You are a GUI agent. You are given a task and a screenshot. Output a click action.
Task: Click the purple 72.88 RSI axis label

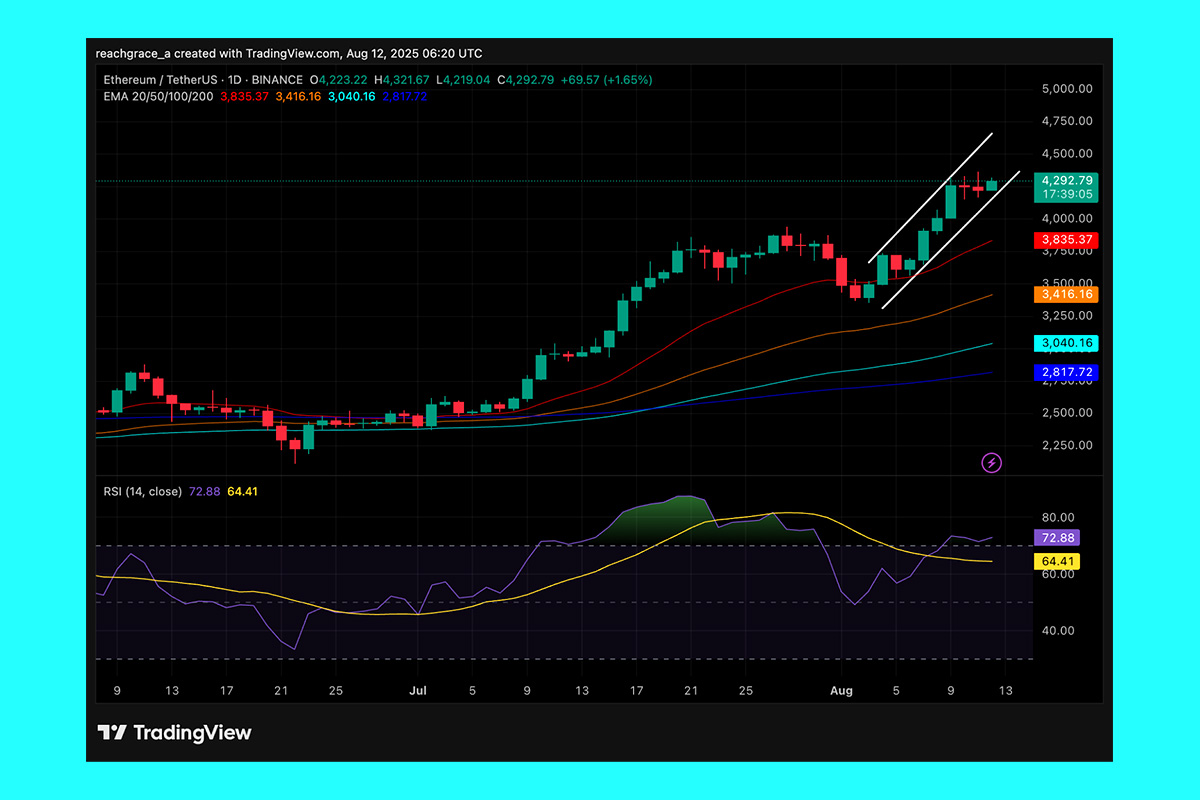point(1056,538)
